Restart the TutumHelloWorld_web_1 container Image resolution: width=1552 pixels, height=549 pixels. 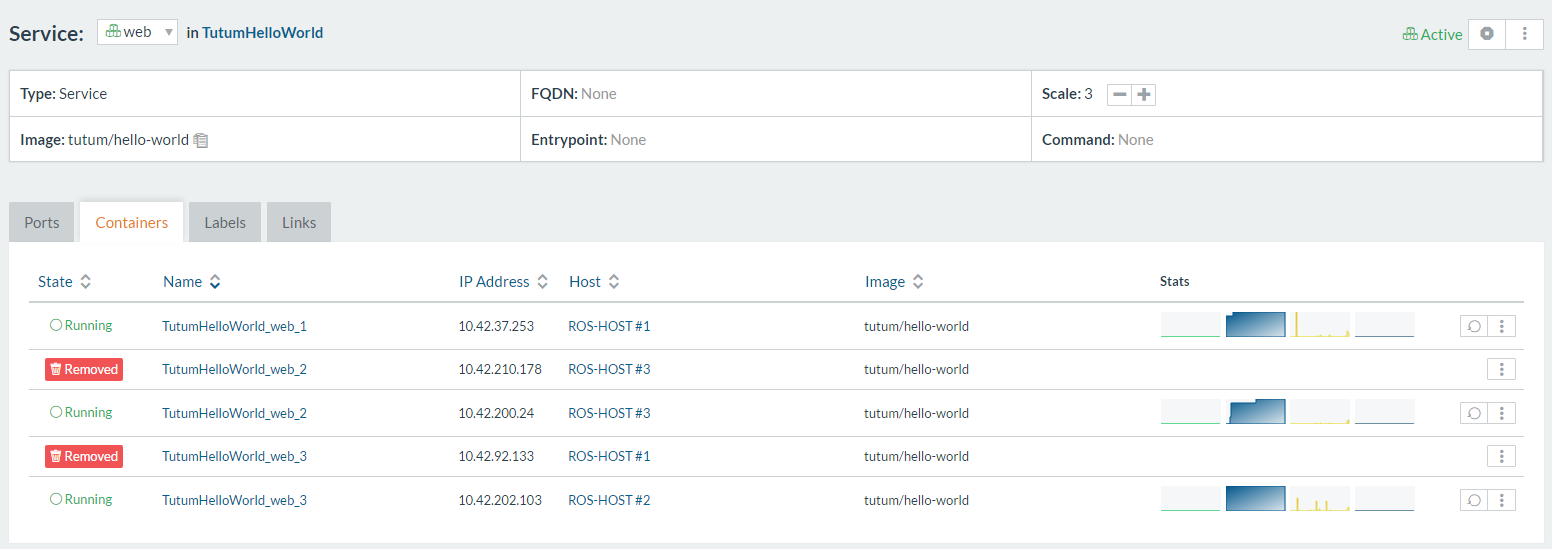point(1474,326)
